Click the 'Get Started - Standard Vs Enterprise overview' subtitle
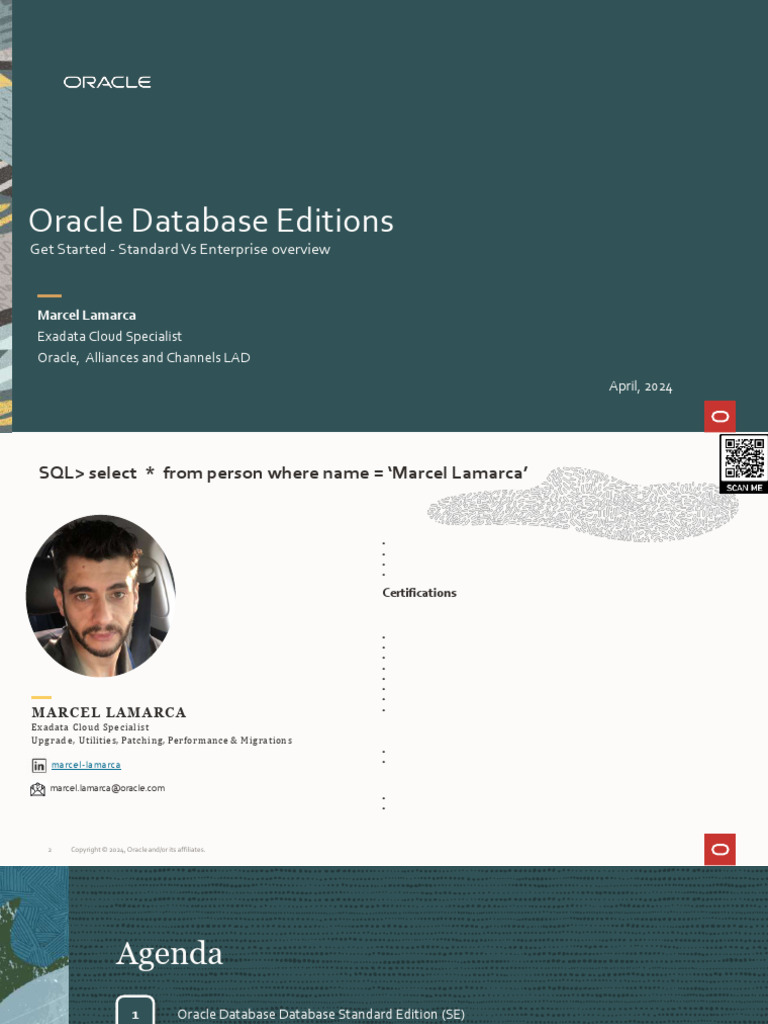Viewport: 768px width, 1024px height. coord(180,249)
